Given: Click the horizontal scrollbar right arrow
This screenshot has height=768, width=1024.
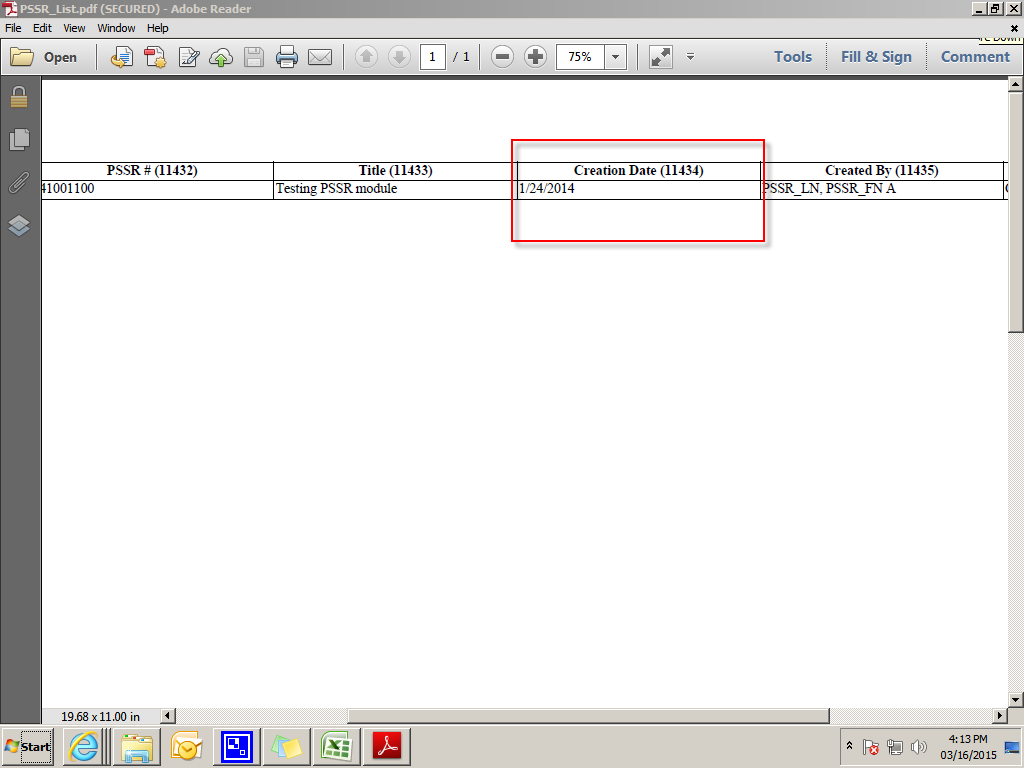Looking at the screenshot, I should pos(1000,716).
